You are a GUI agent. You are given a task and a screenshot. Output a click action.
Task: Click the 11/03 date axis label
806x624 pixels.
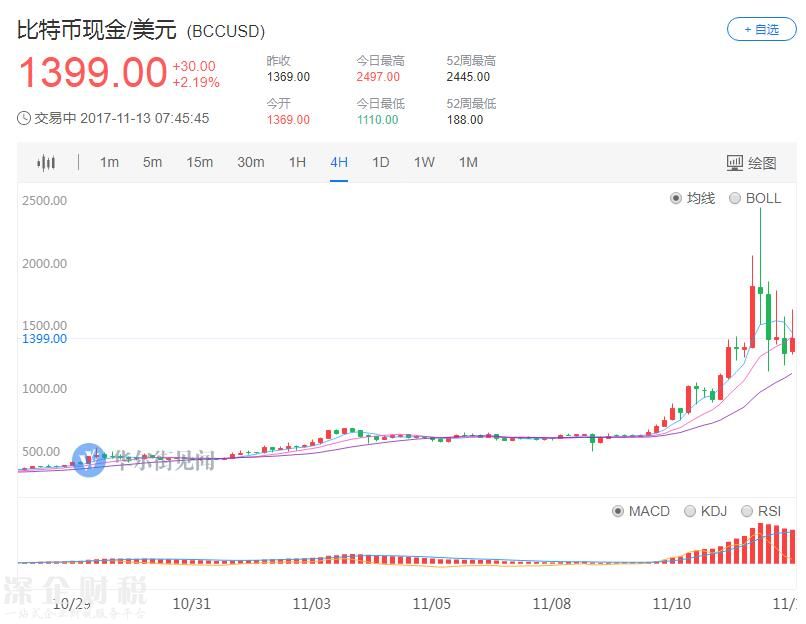coord(312,603)
